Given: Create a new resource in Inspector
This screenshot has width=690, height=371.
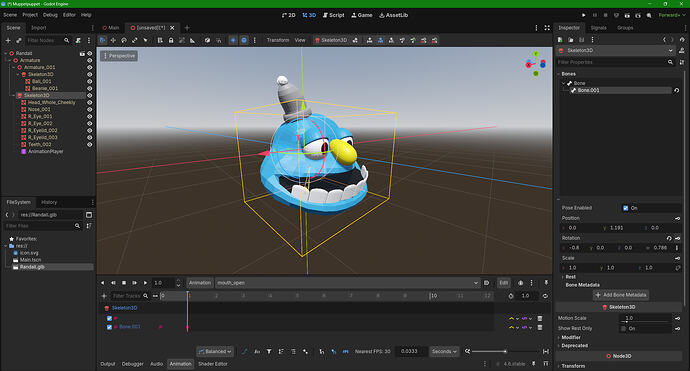Looking at the screenshot, I should tap(560, 40).
